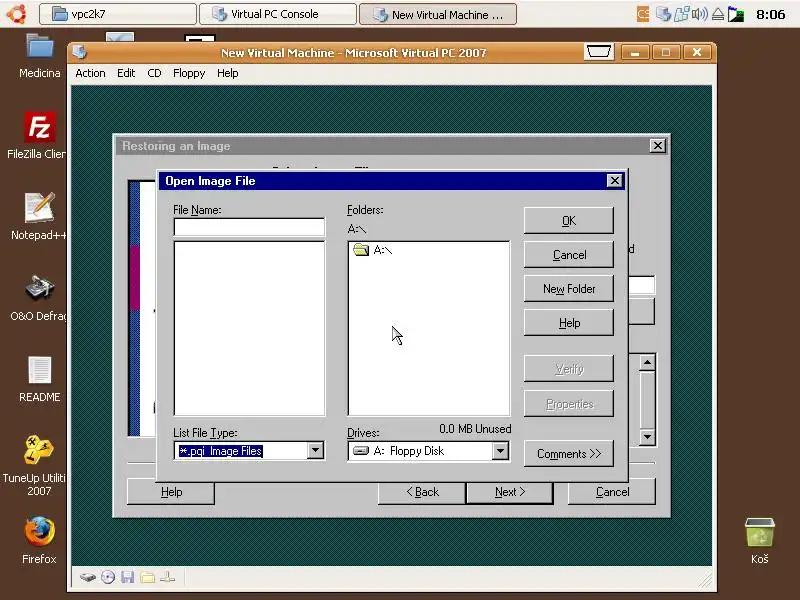Click the keyboard icon in Virtual PC title bar
Viewport: 800px width, 600px height.
point(598,52)
